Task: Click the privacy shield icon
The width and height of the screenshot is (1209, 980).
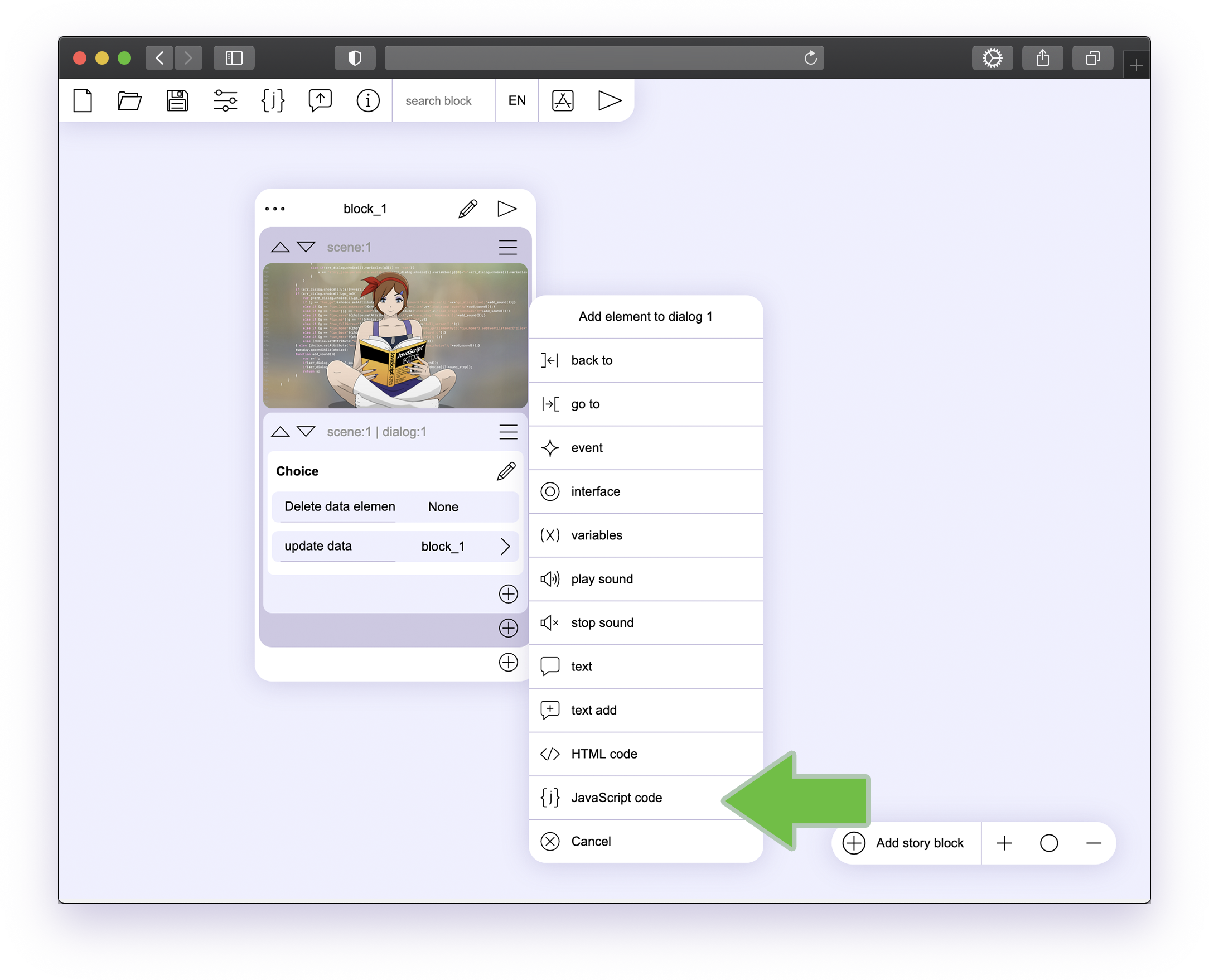Action: click(355, 58)
